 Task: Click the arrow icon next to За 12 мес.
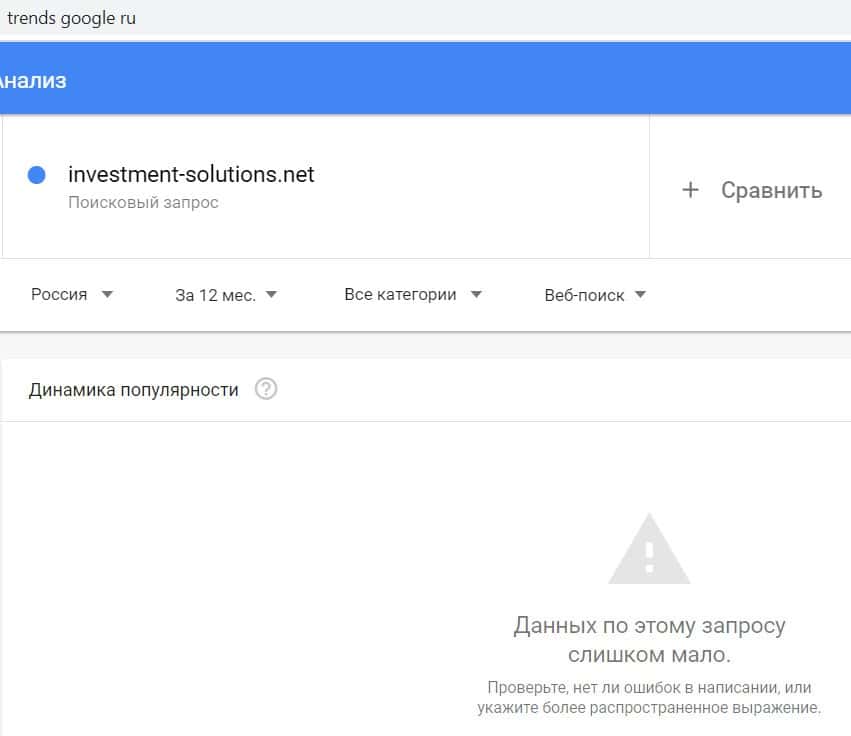click(x=271, y=295)
